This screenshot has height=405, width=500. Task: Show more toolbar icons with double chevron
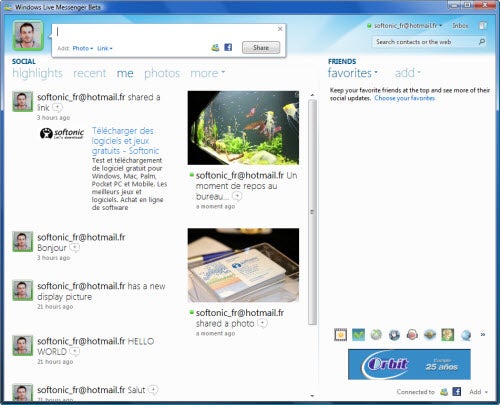tap(483, 334)
